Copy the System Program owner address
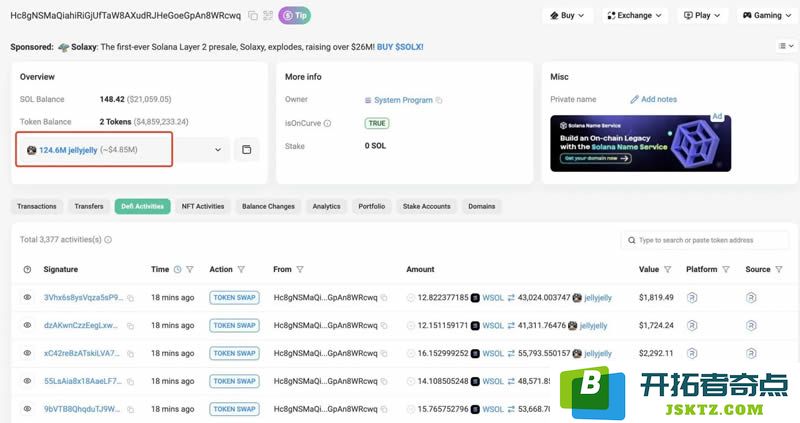Image resolution: width=800 pixels, height=423 pixels. (439, 101)
